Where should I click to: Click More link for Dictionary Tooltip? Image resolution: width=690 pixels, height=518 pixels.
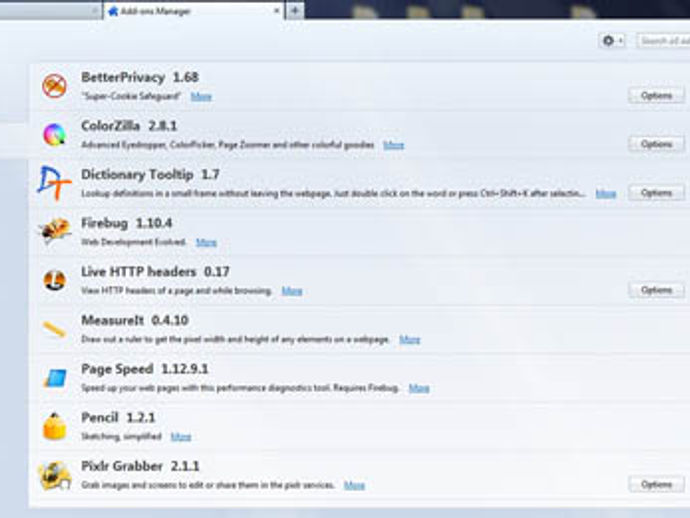pyautogui.click(x=606, y=194)
